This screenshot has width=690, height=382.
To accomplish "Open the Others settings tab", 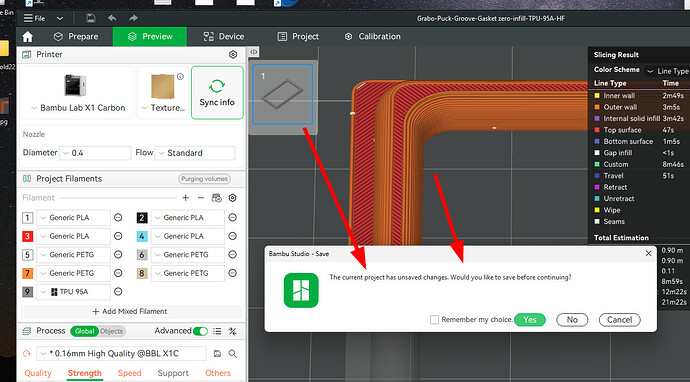I will click(218, 373).
